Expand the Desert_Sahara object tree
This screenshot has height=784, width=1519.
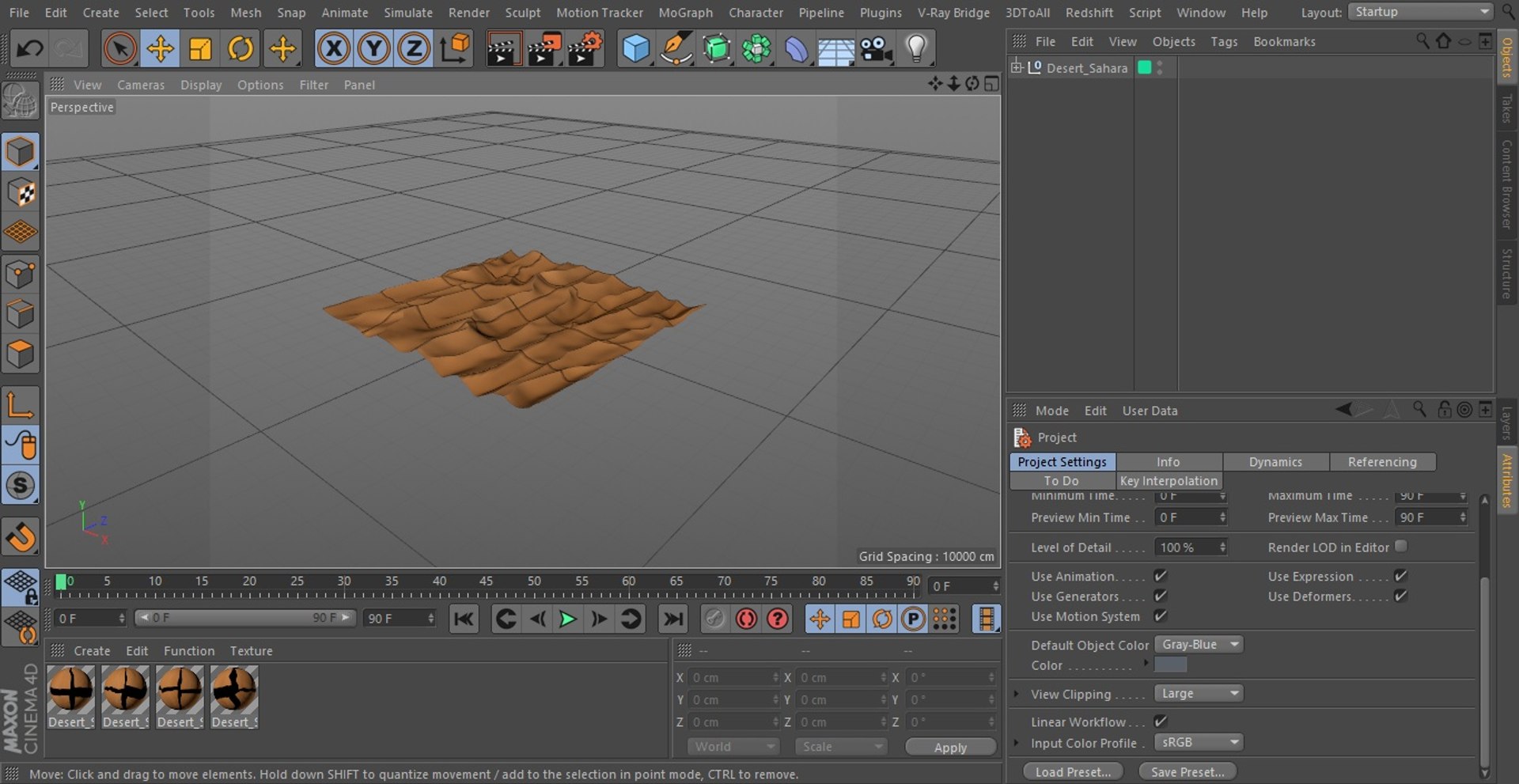(x=1017, y=67)
